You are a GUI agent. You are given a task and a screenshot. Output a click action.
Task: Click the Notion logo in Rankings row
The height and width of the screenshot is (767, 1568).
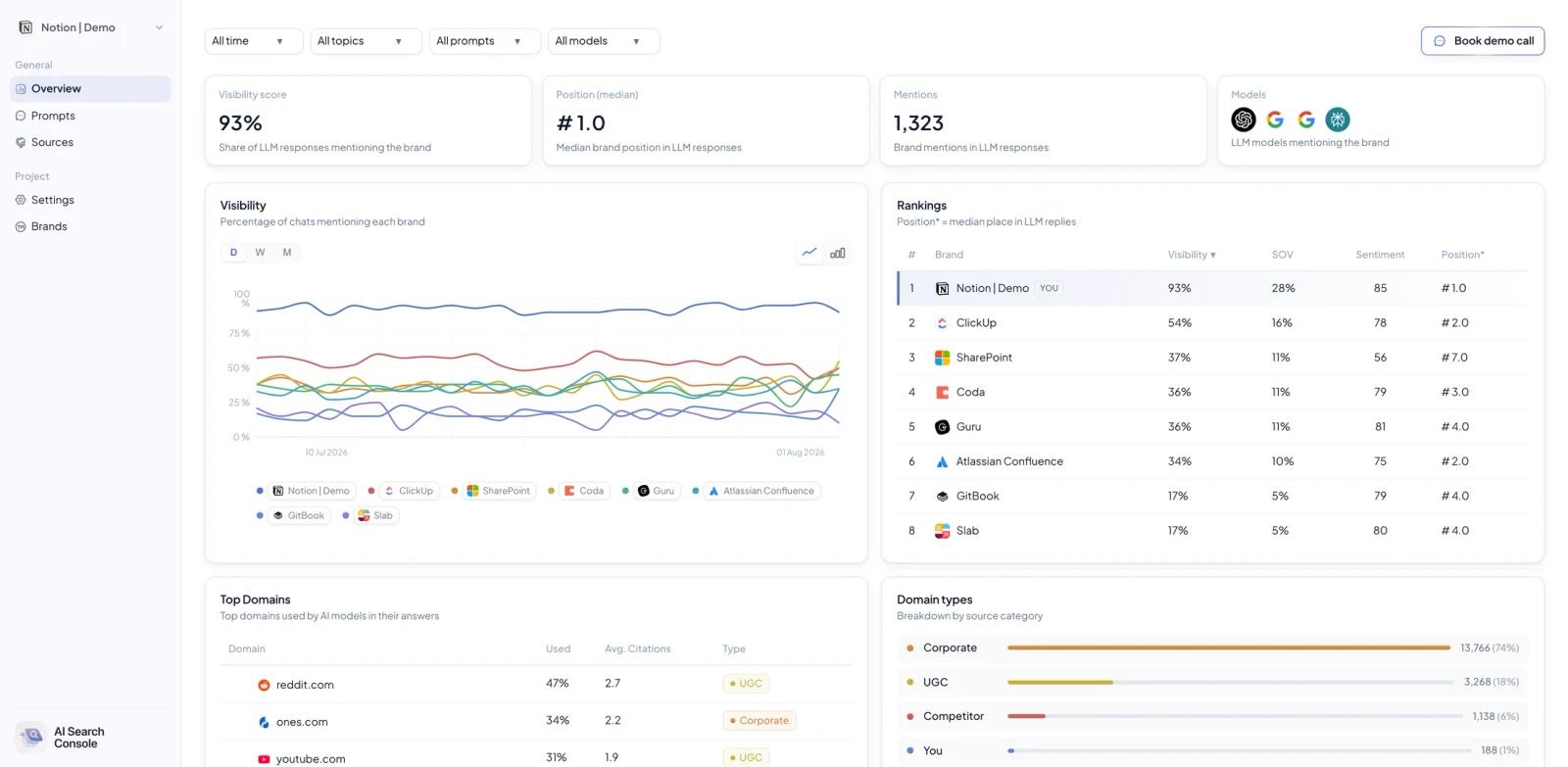point(942,289)
